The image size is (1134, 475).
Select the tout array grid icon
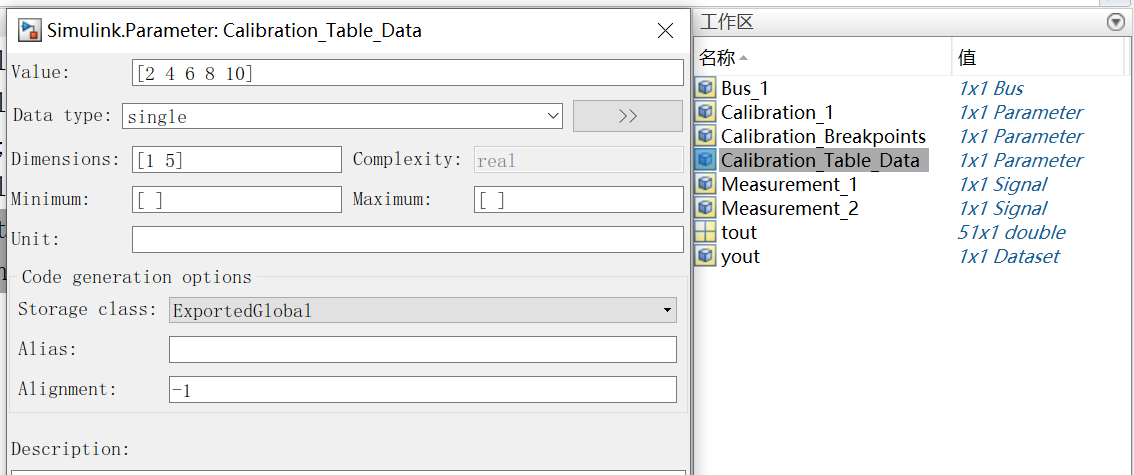click(705, 232)
